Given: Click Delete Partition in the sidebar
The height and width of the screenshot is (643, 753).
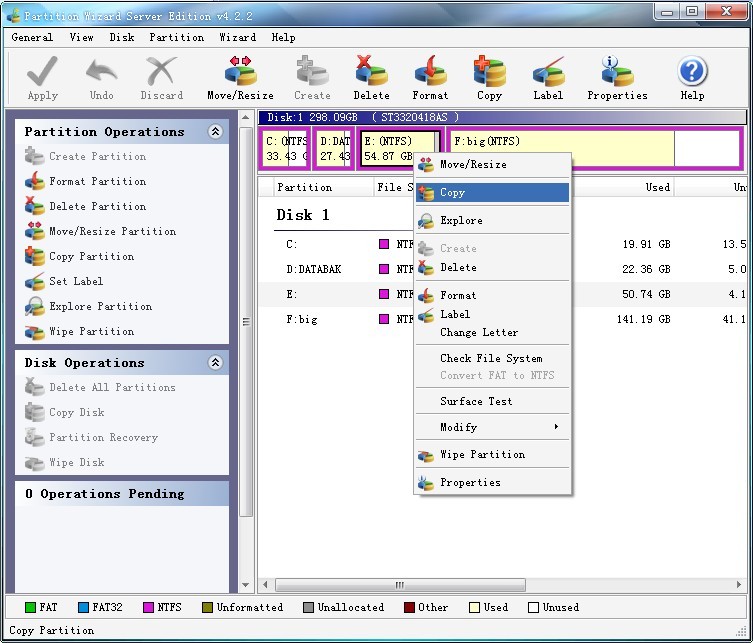Looking at the screenshot, I should [85, 206].
